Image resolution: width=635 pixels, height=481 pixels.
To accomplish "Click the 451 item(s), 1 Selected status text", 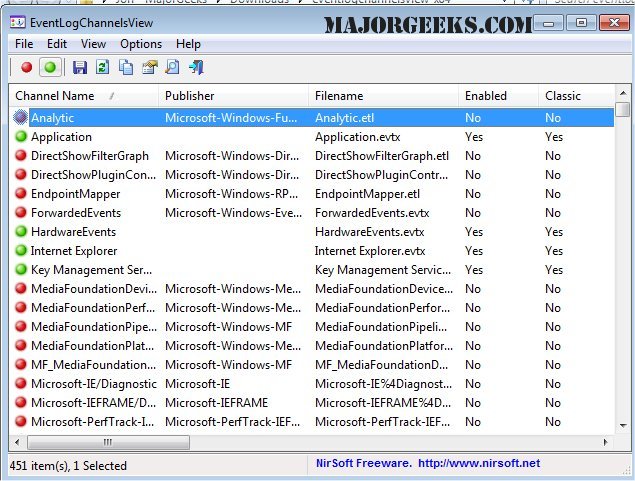I will coord(68,466).
